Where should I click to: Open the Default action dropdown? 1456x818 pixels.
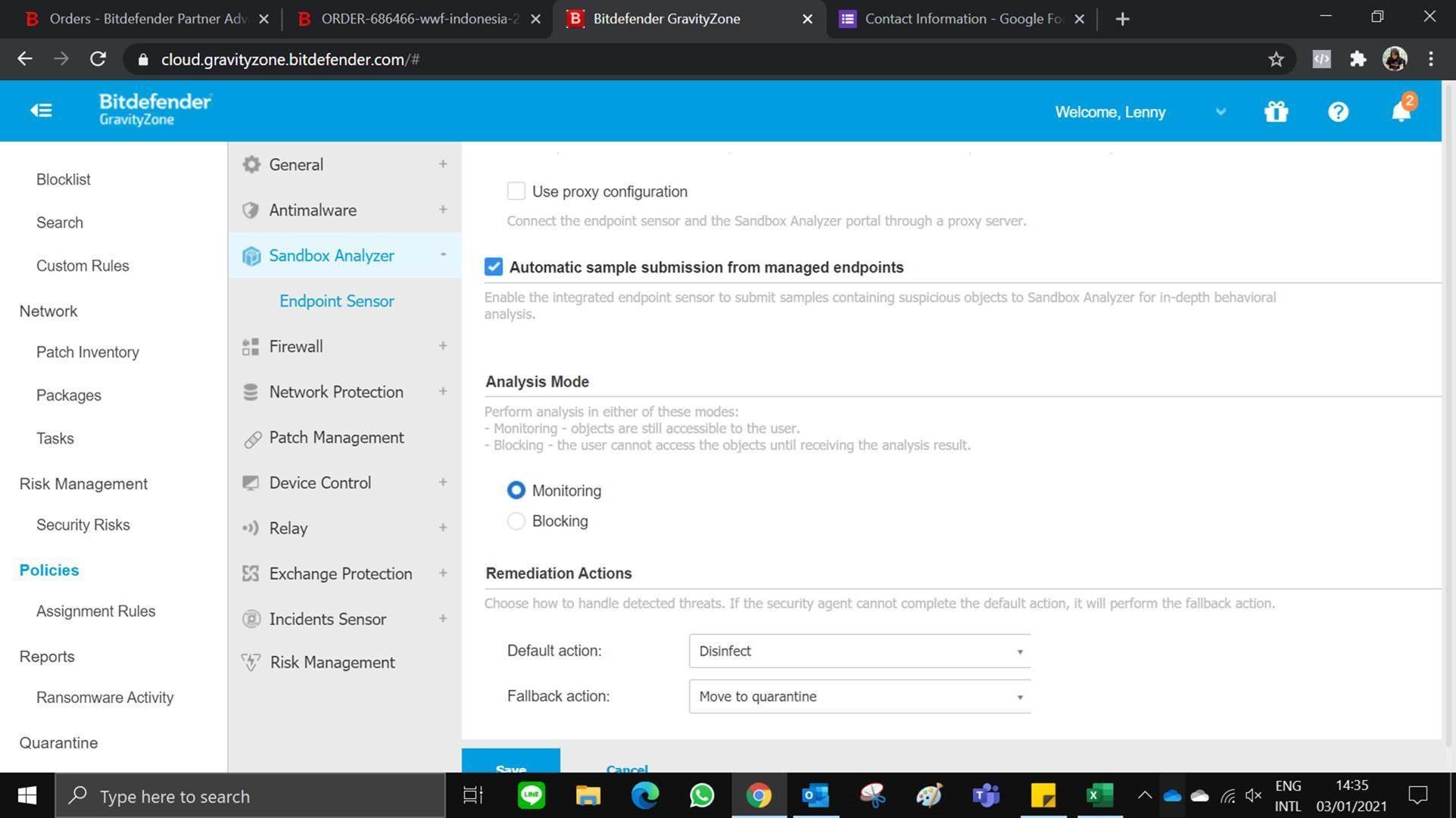pos(859,652)
